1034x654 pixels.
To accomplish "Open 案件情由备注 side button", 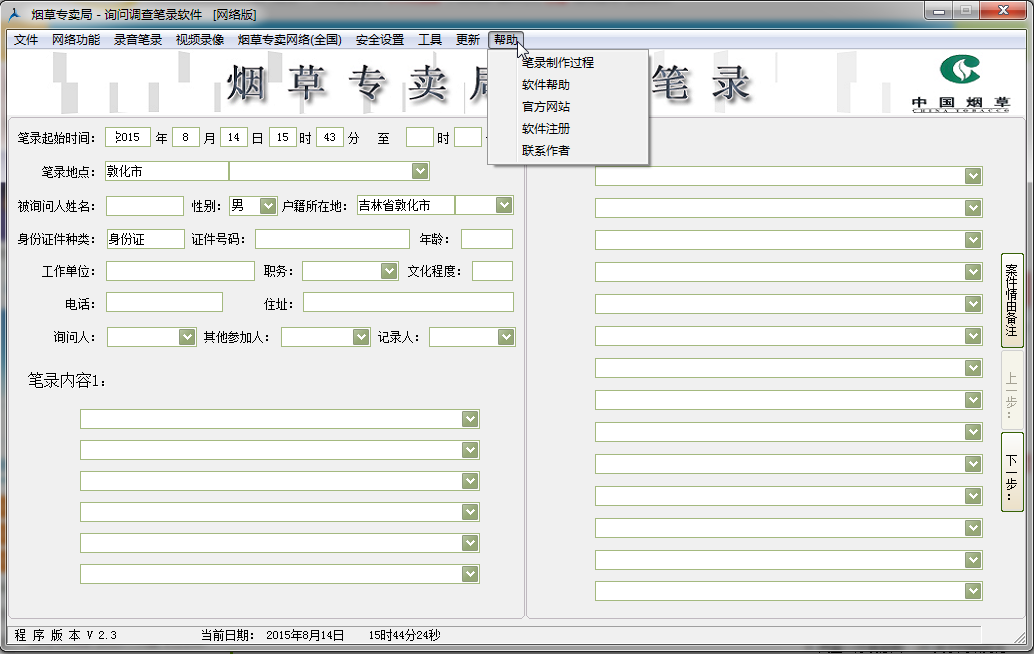I will (1012, 300).
